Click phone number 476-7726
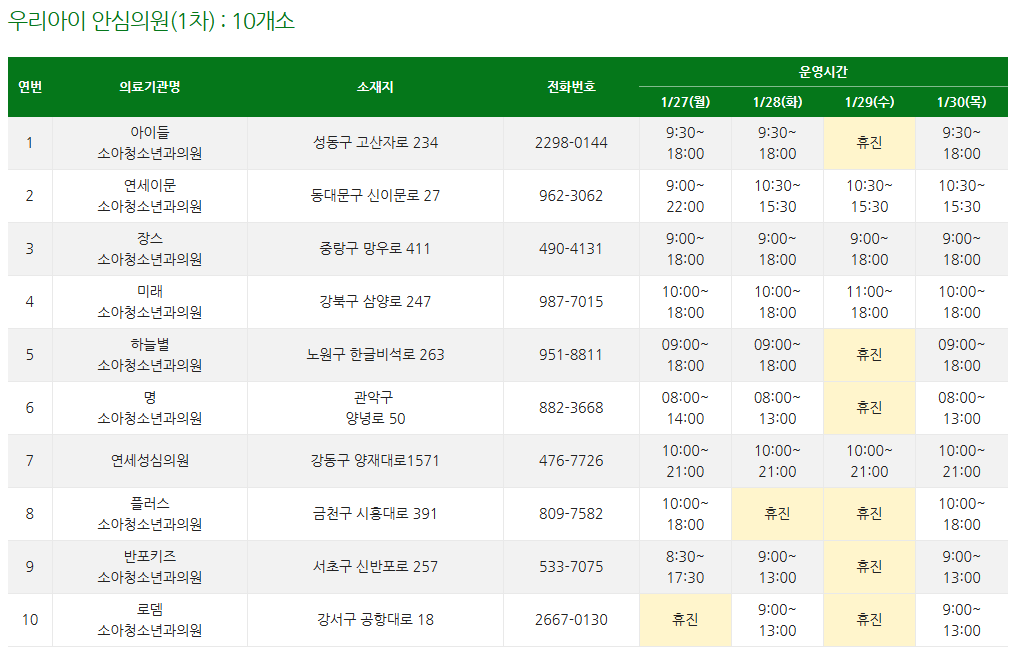Viewport: 1016px width, 652px height. [x=571, y=461]
